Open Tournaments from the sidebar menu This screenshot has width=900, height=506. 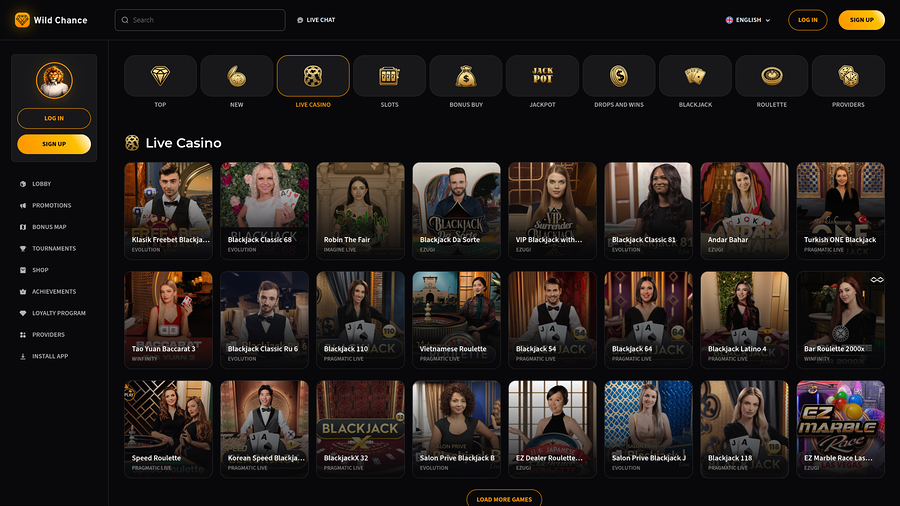pos(54,248)
